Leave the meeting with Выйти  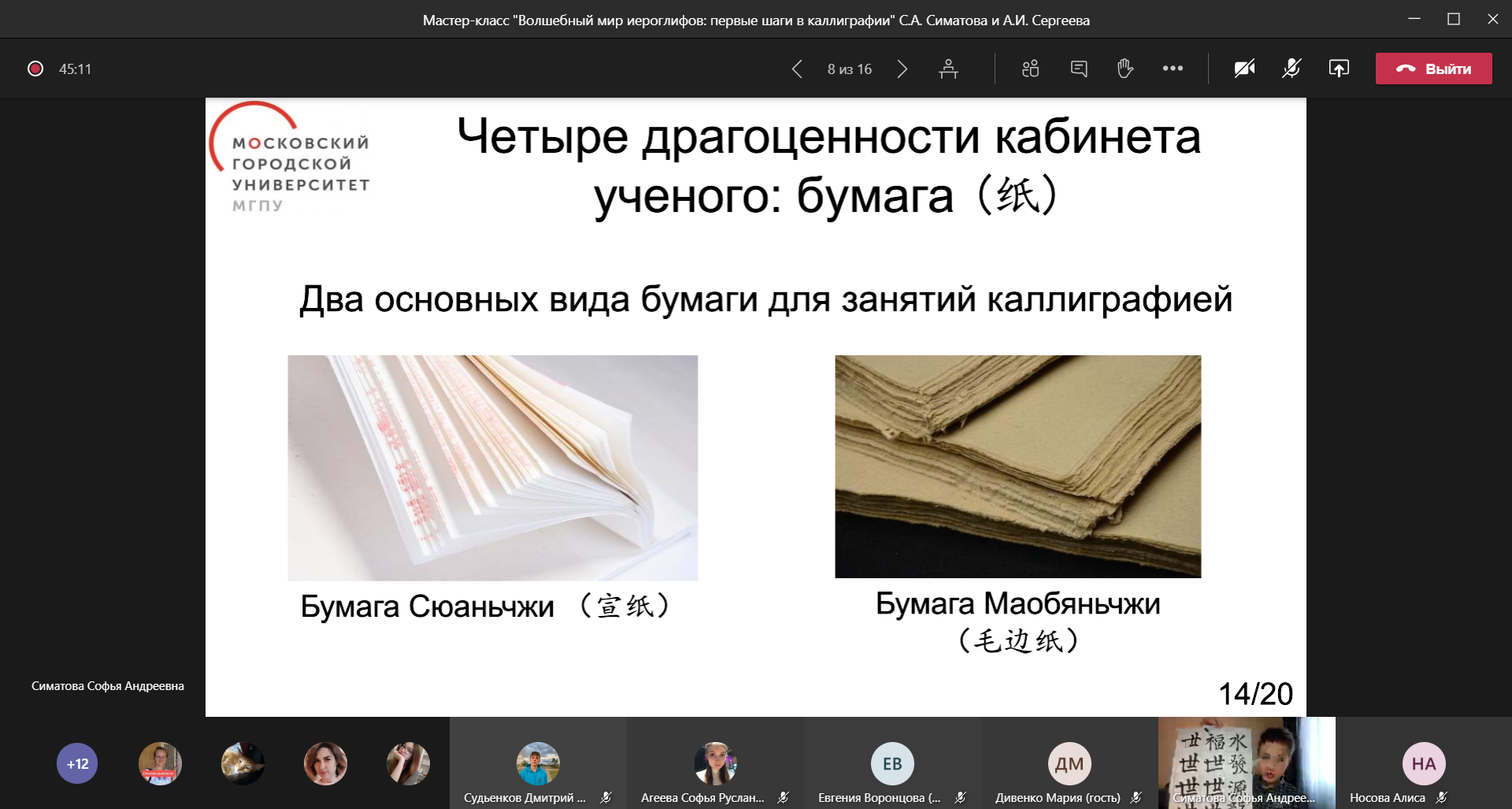click(x=1433, y=69)
